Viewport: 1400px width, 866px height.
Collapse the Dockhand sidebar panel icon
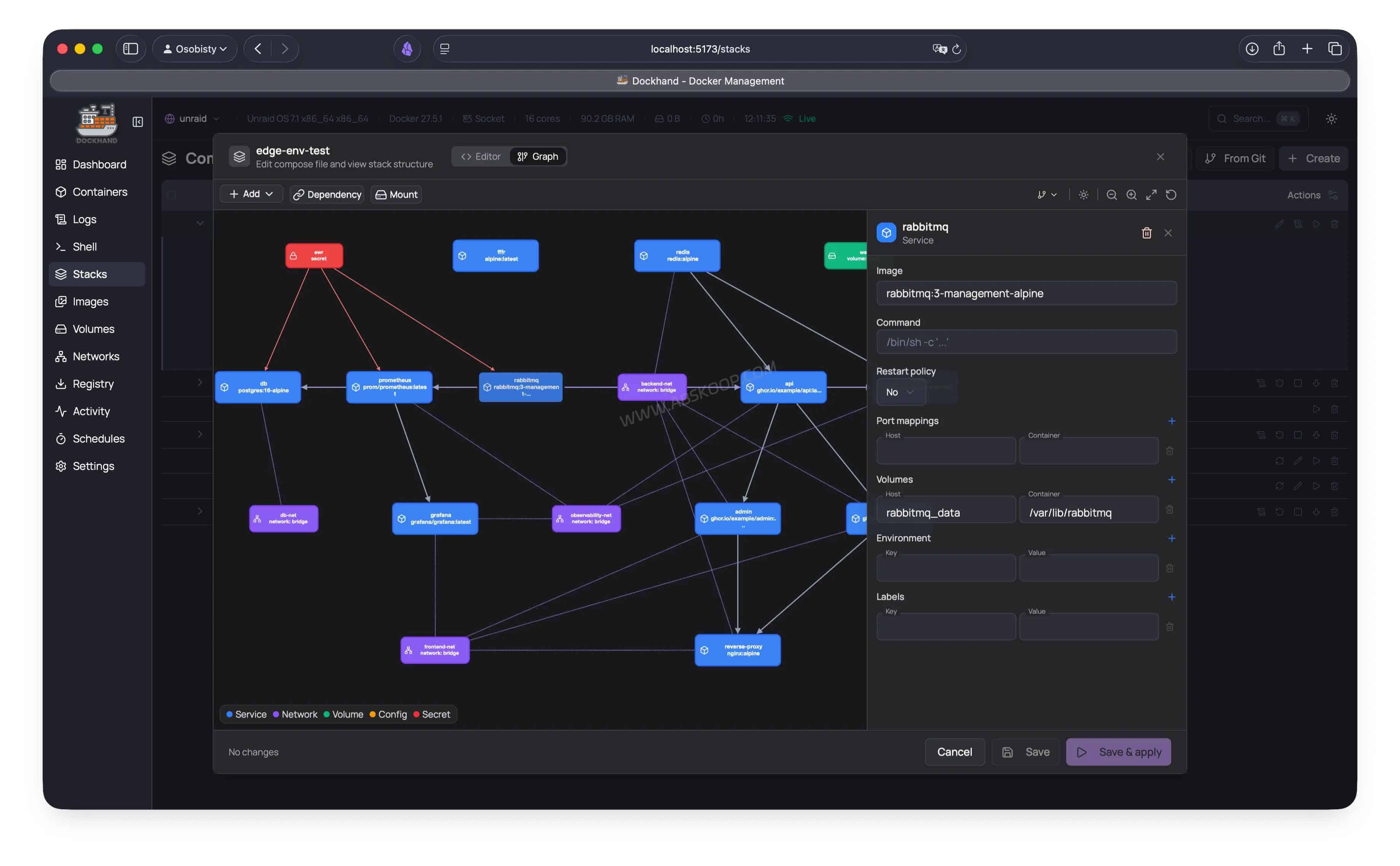(x=138, y=122)
